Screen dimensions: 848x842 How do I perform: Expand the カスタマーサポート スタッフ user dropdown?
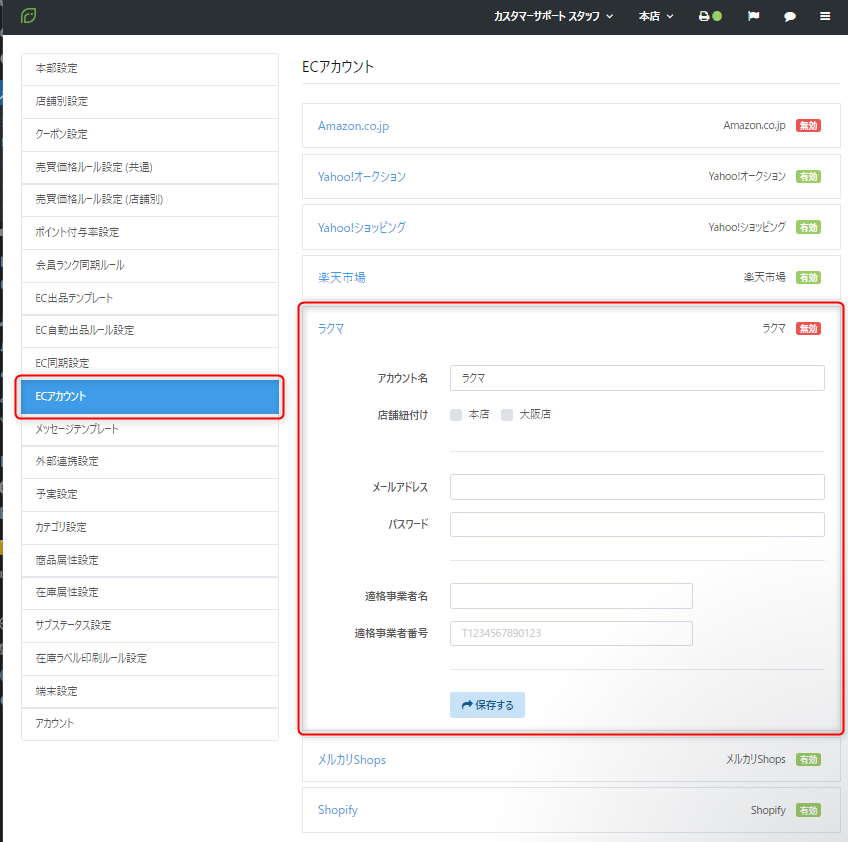pyautogui.click(x=553, y=16)
